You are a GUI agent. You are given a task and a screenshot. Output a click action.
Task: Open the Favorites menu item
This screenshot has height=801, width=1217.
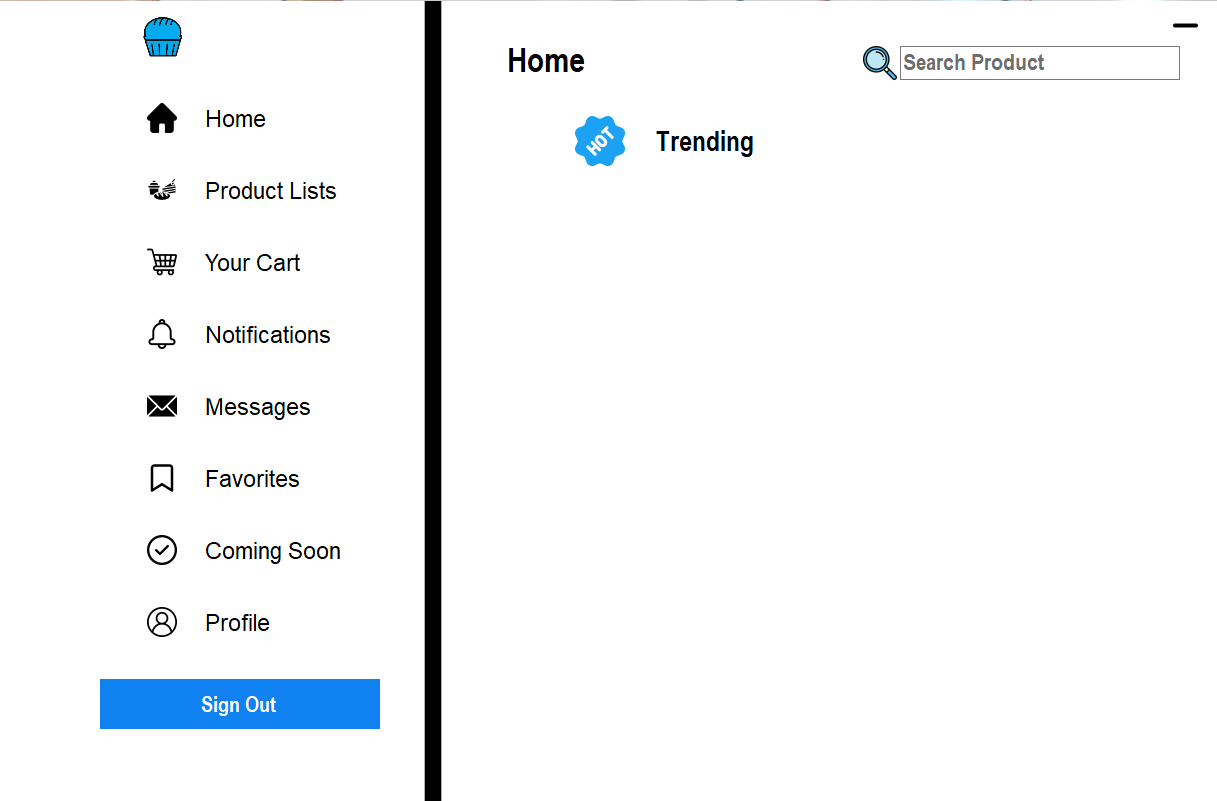(x=252, y=479)
